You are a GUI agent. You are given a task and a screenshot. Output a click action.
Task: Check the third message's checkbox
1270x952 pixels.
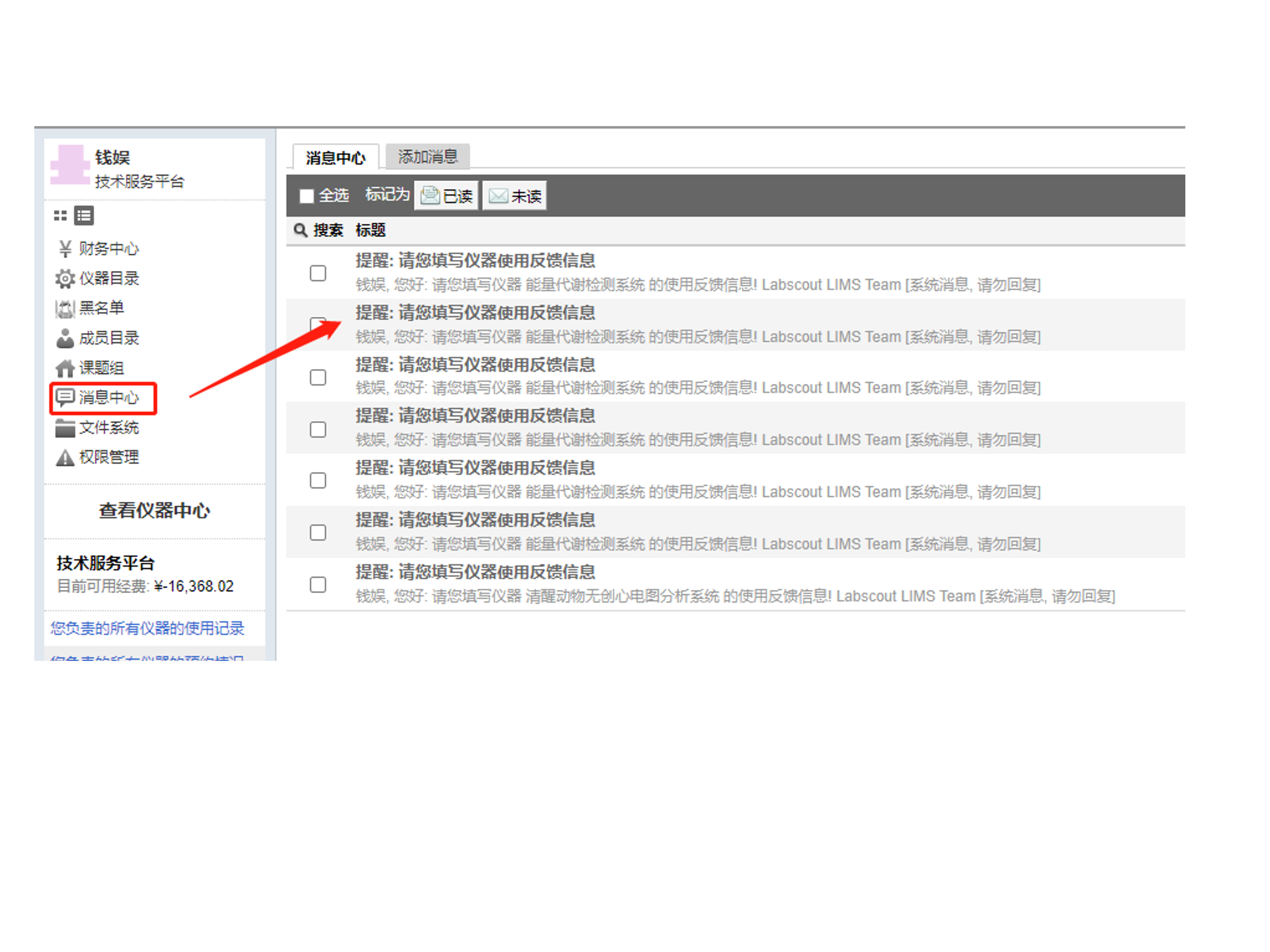coord(318,377)
